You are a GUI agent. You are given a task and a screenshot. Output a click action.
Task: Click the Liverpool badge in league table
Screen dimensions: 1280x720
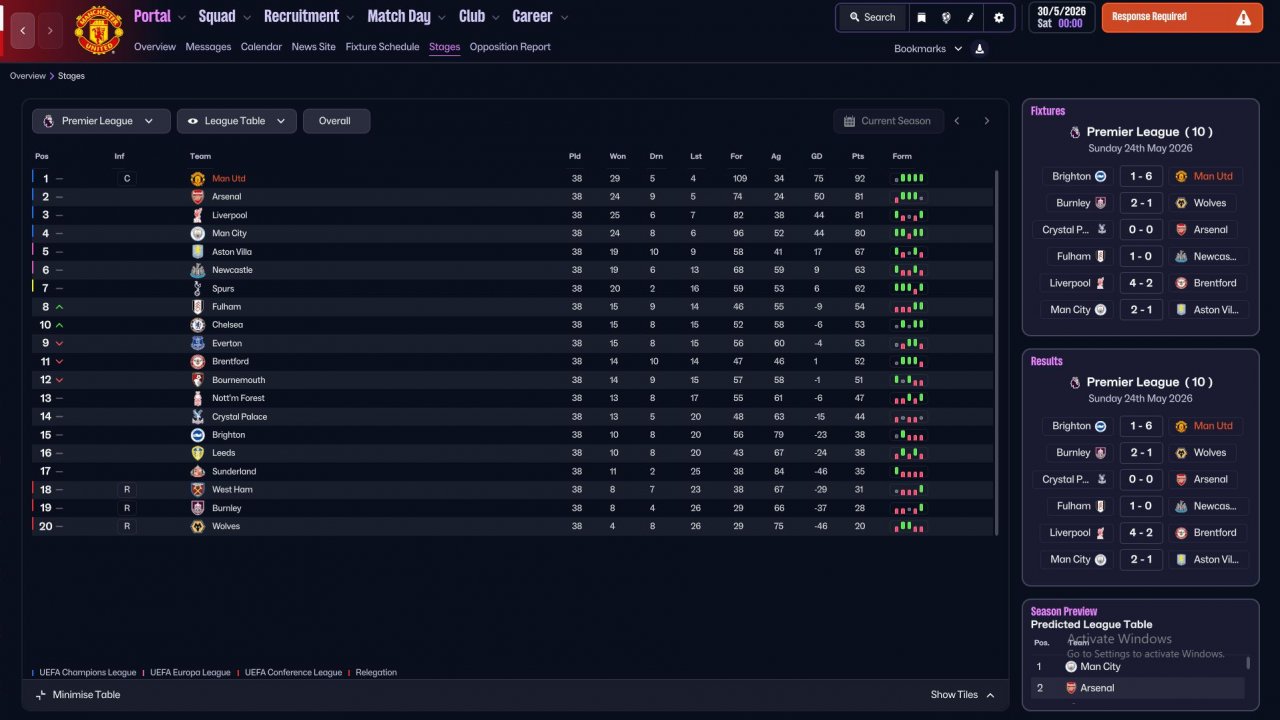(198, 215)
